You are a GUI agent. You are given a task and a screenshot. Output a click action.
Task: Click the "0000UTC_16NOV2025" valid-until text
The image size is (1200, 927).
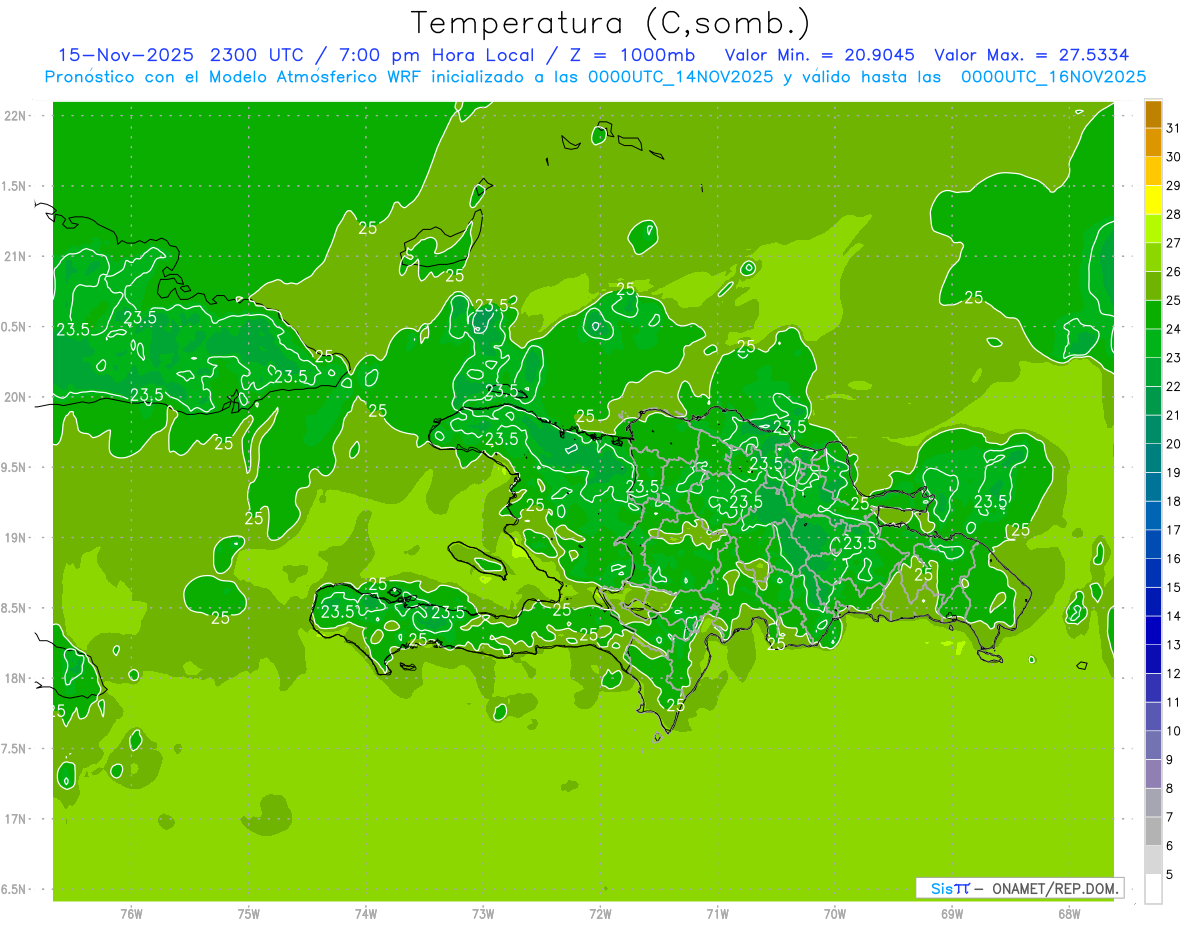pyautogui.click(x=1053, y=77)
